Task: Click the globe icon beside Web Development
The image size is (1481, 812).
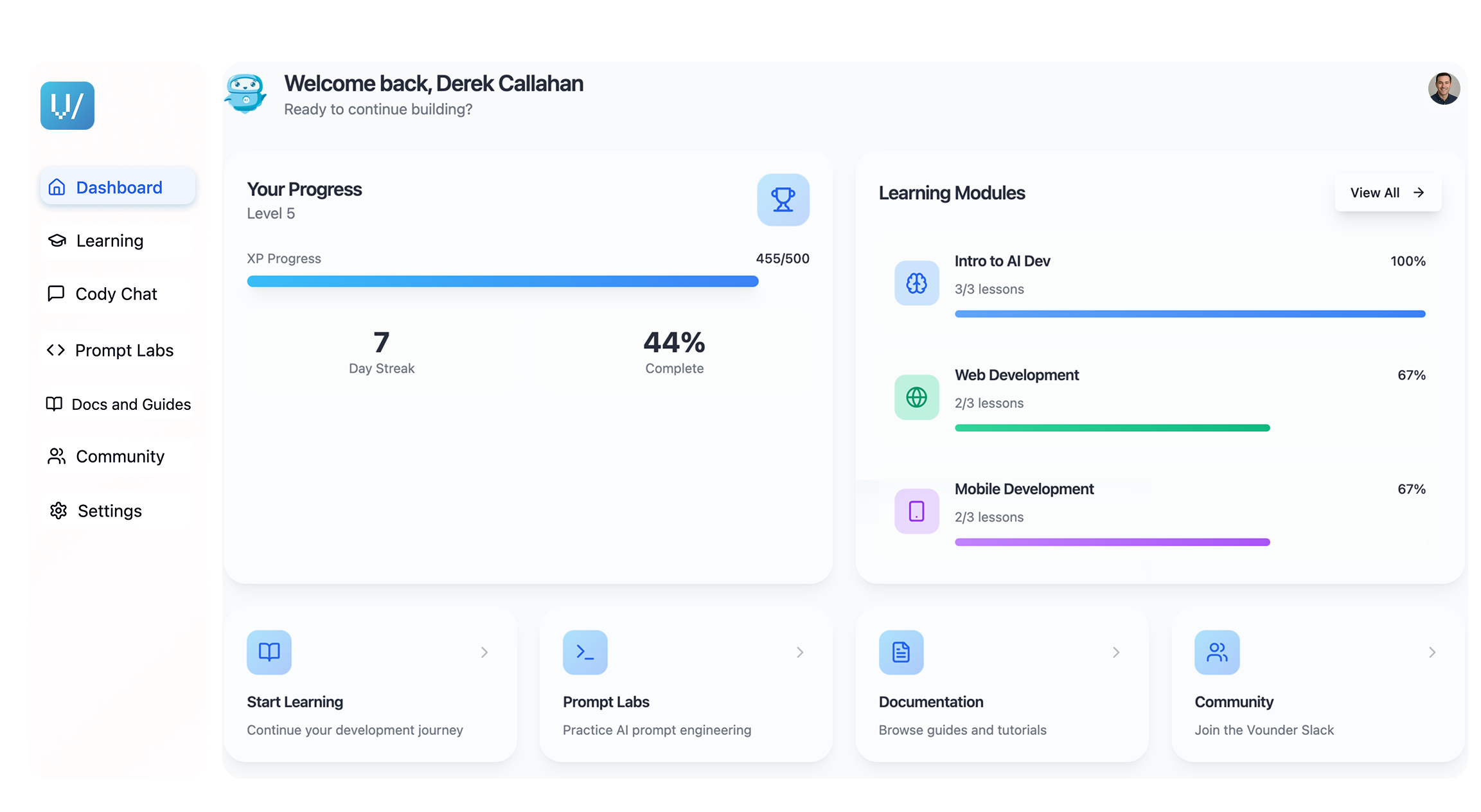Action: point(916,397)
